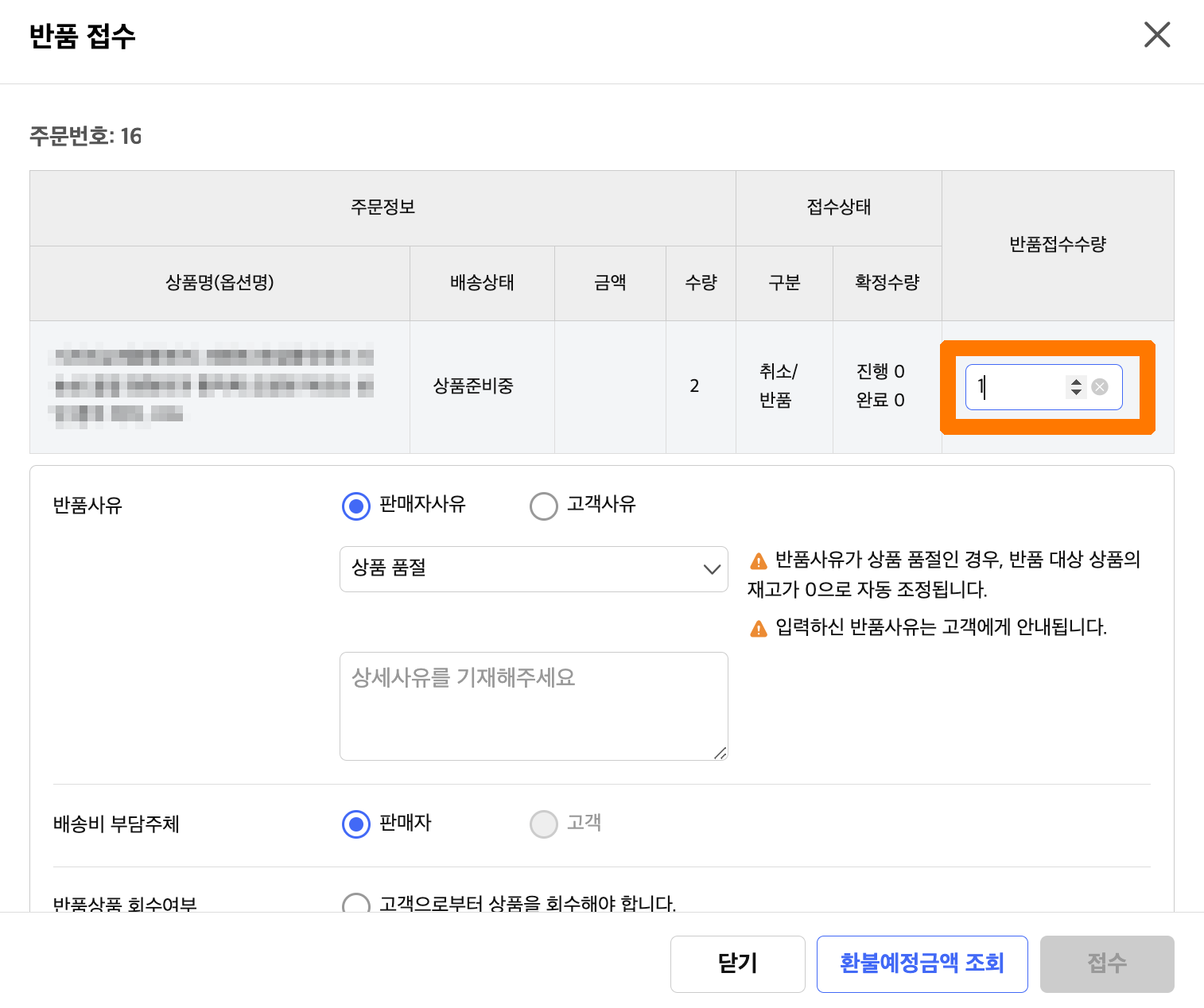The width and height of the screenshot is (1204, 1008).
Task: Click the 상품명(옵션명) column header
Action: 219,283
